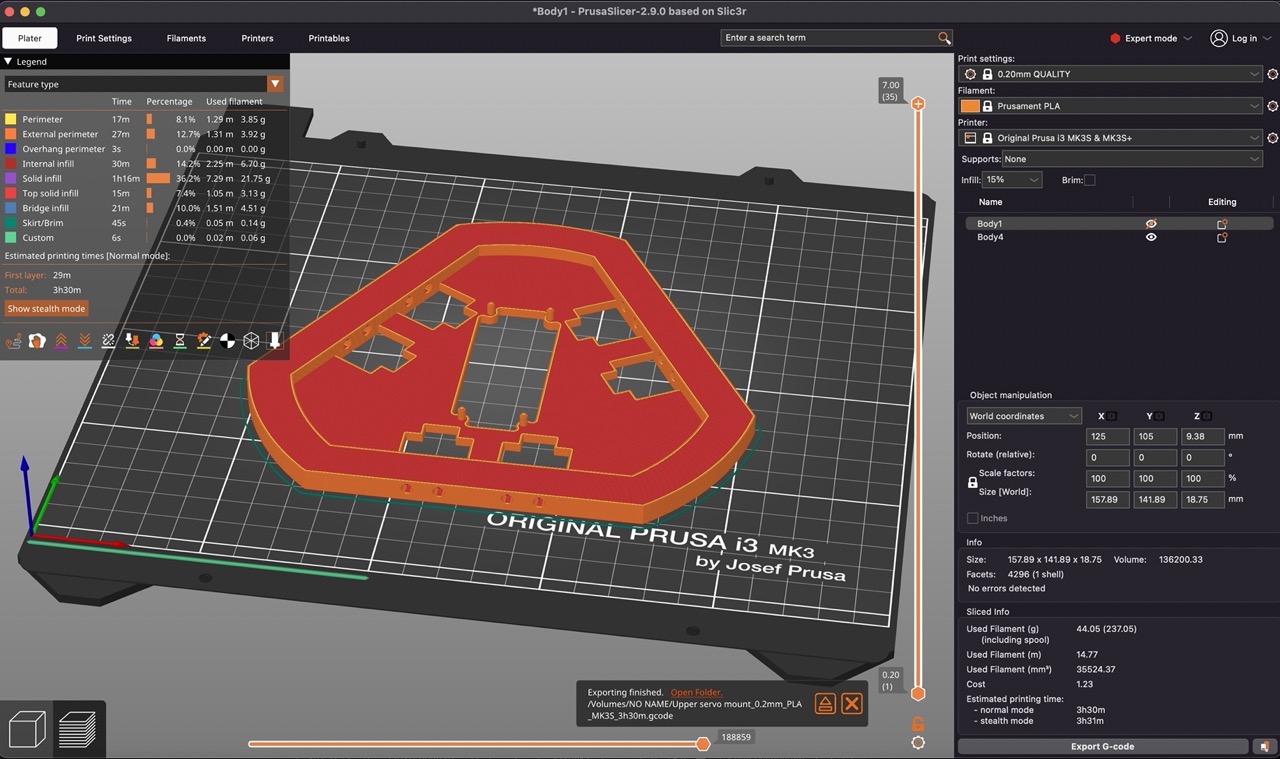Dismiss the exporting finished notification
Viewport: 1280px width, 759px height.
point(852,704)
